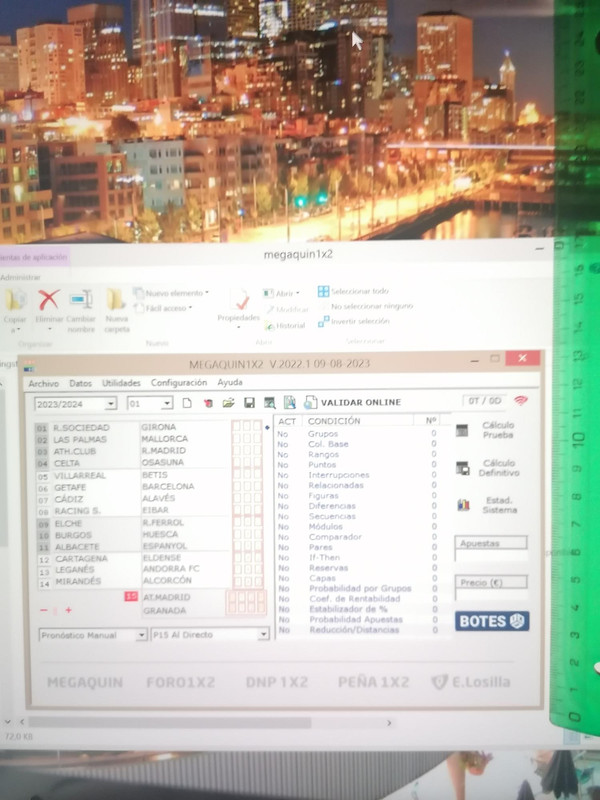Click Invertir selección in Explorer ribbon
Image resolution: width=600 pixels, height=800 pixels.
354,321
